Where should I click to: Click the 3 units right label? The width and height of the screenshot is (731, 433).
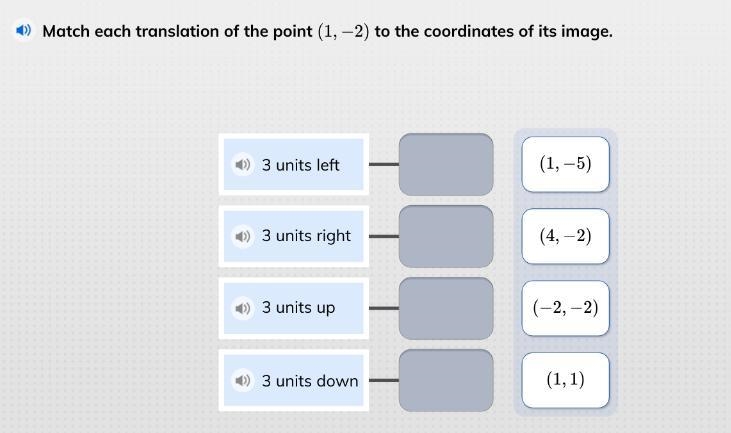click(x=306, y=236)
